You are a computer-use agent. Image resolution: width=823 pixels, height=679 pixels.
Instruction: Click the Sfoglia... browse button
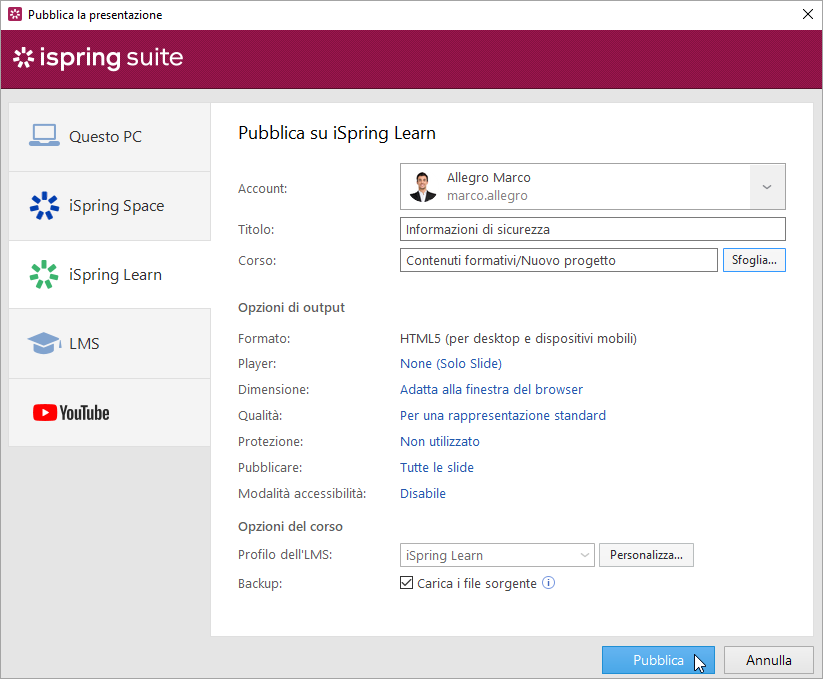[753, 260]
